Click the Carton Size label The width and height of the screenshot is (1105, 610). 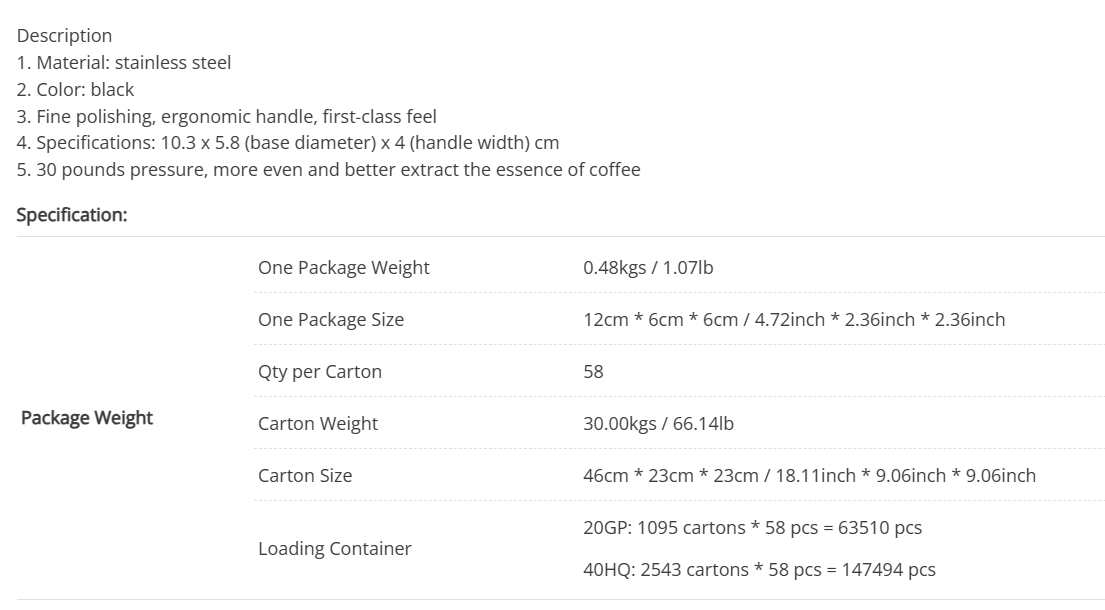pos(305,475)
